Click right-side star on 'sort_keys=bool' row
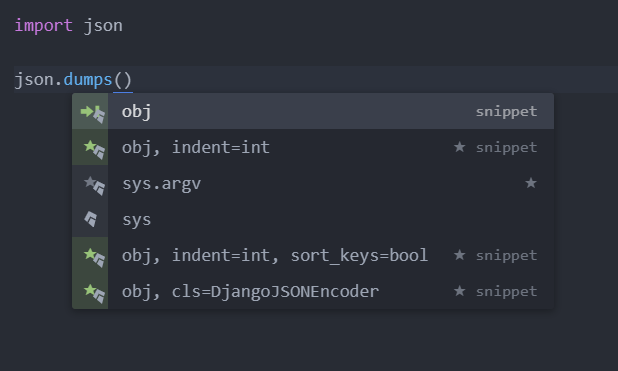The height and width of the screenshot is (371, 618). coord(460,255)
